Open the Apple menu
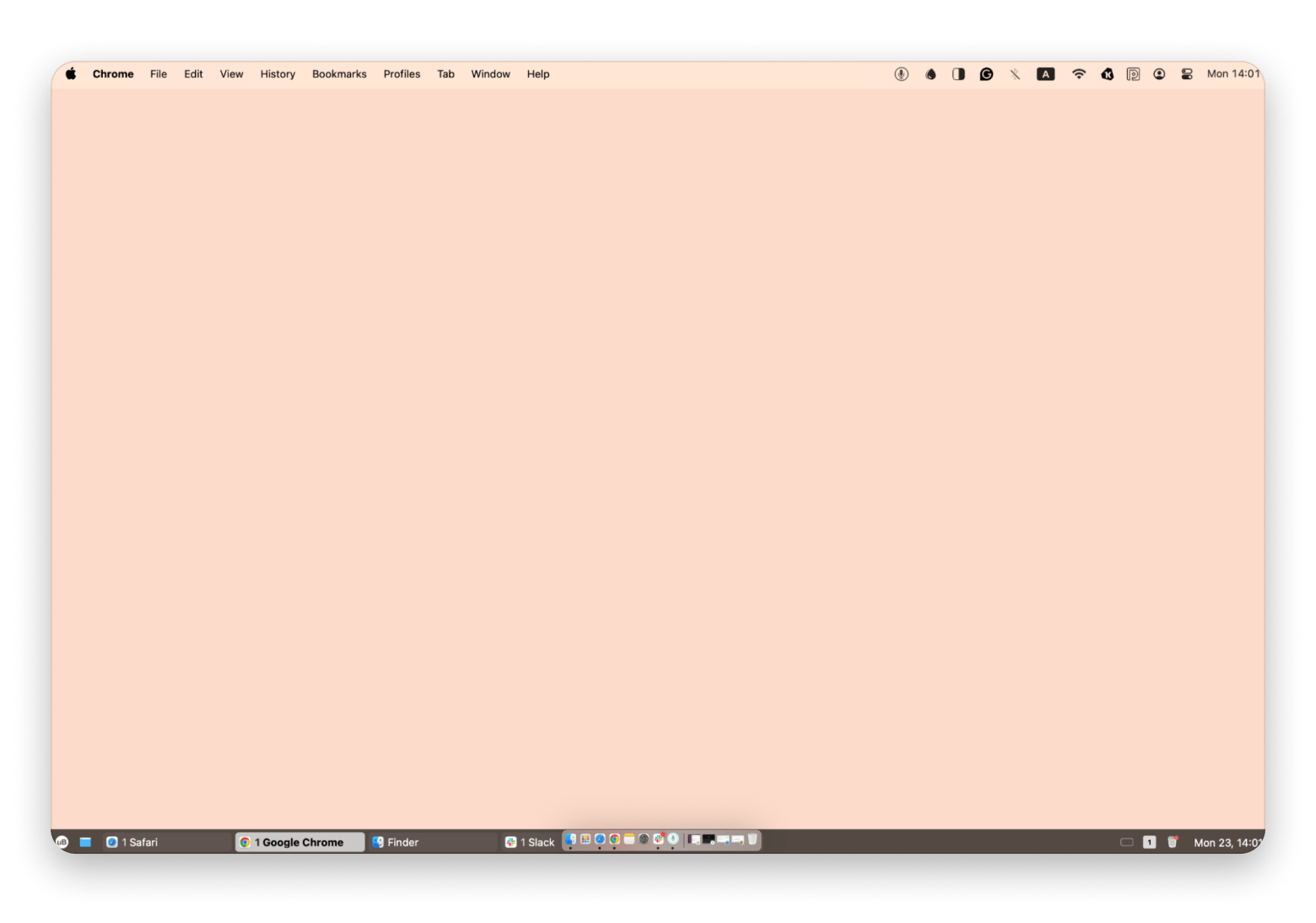 tap(71, 74)
